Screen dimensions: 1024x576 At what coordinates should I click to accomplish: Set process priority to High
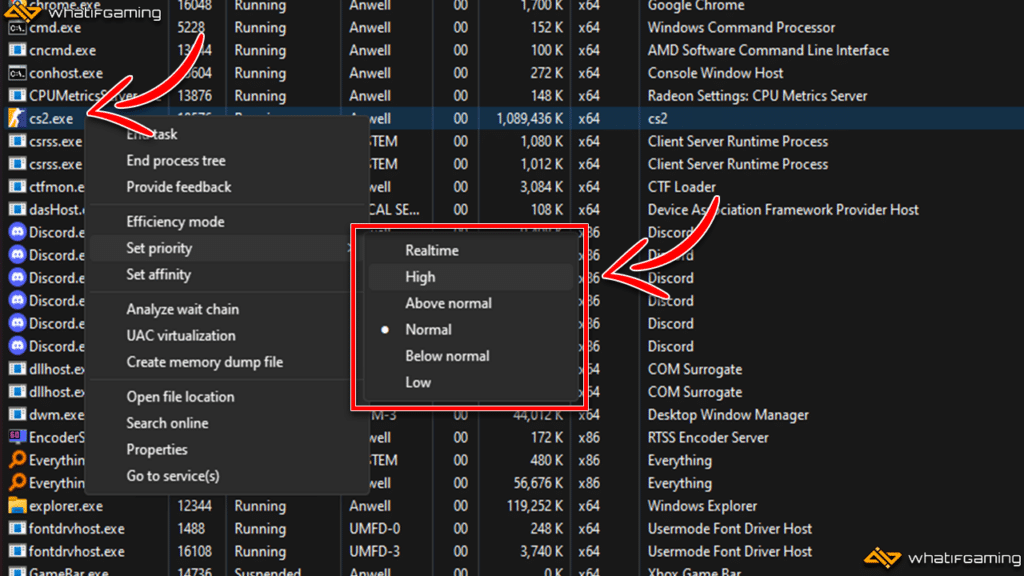(420, 277)
